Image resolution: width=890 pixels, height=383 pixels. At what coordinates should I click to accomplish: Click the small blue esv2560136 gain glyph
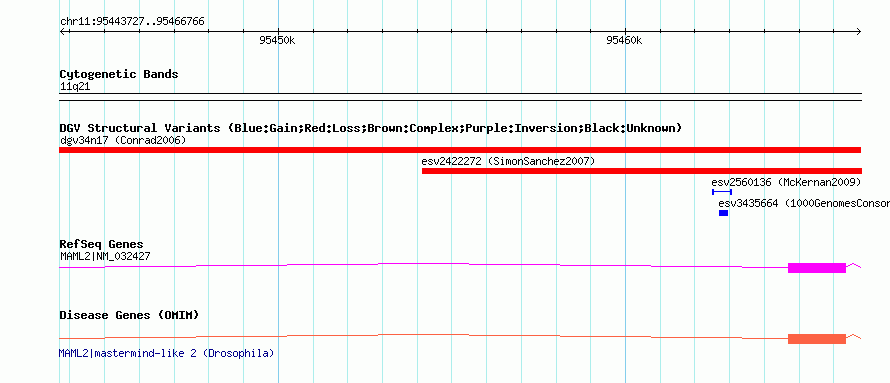pos(721,192)
